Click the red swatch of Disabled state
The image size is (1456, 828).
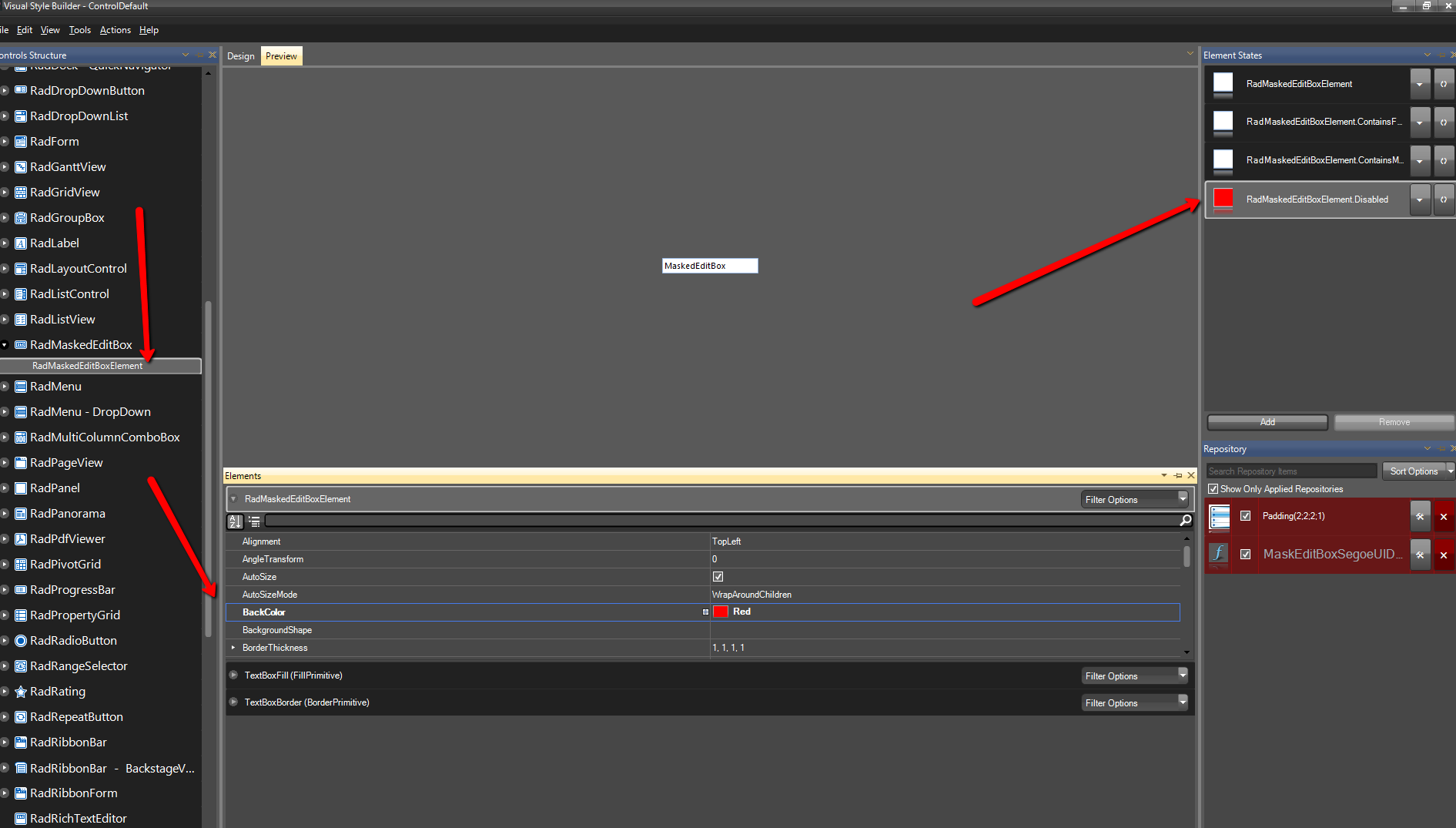[x=1223, y=199]
